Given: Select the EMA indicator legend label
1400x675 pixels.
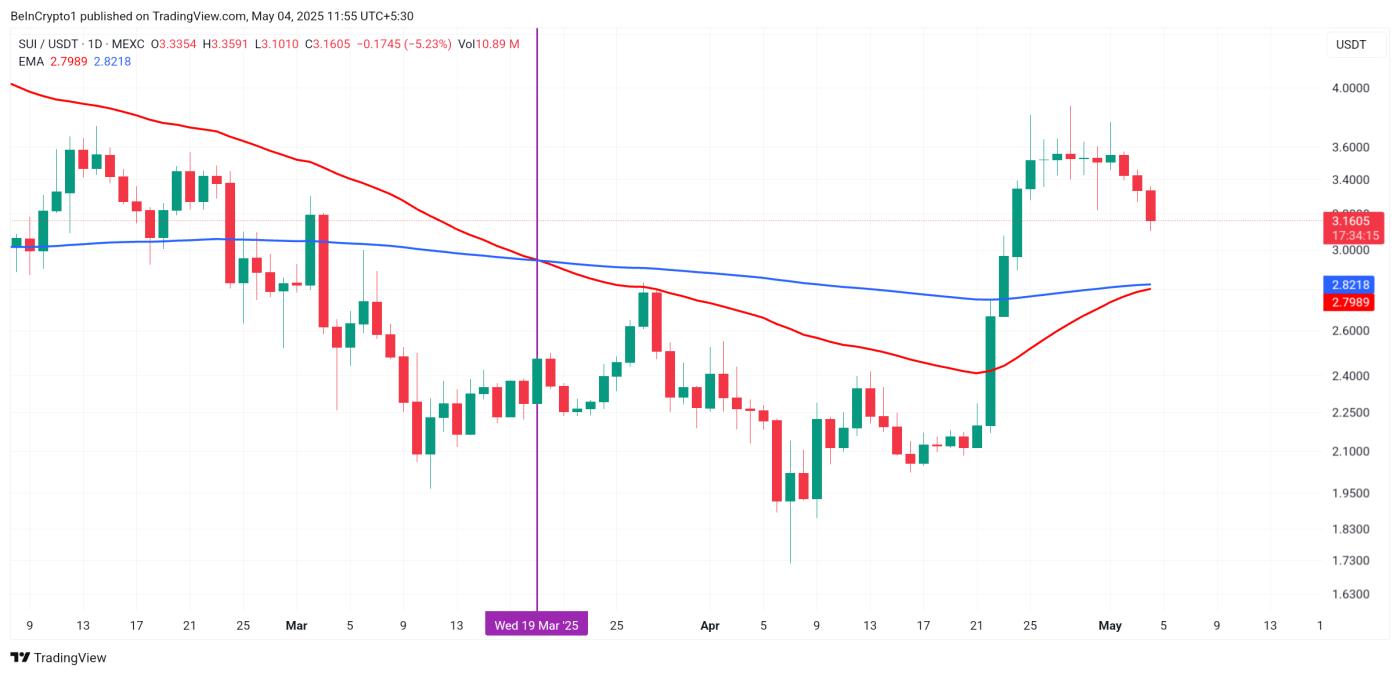Looking at the screenshot, I should coord(30,61).
